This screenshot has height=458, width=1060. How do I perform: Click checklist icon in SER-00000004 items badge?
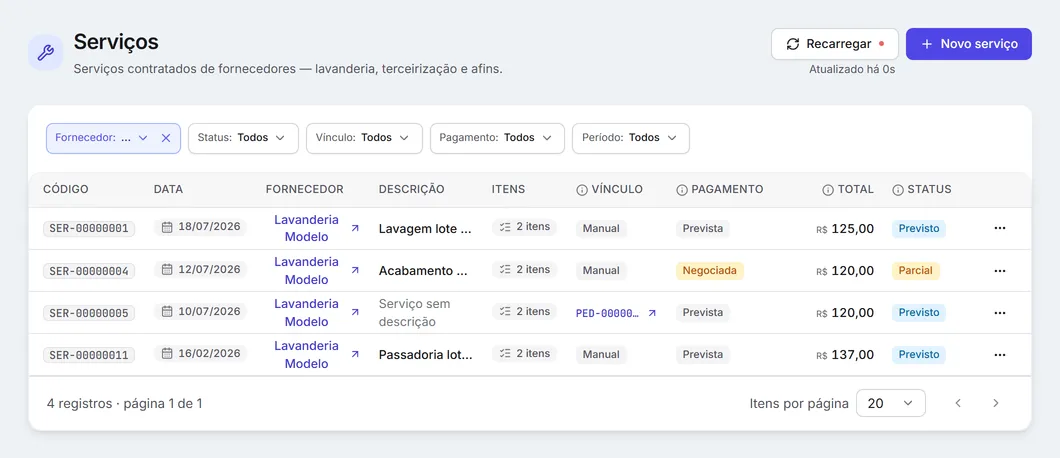504,269
